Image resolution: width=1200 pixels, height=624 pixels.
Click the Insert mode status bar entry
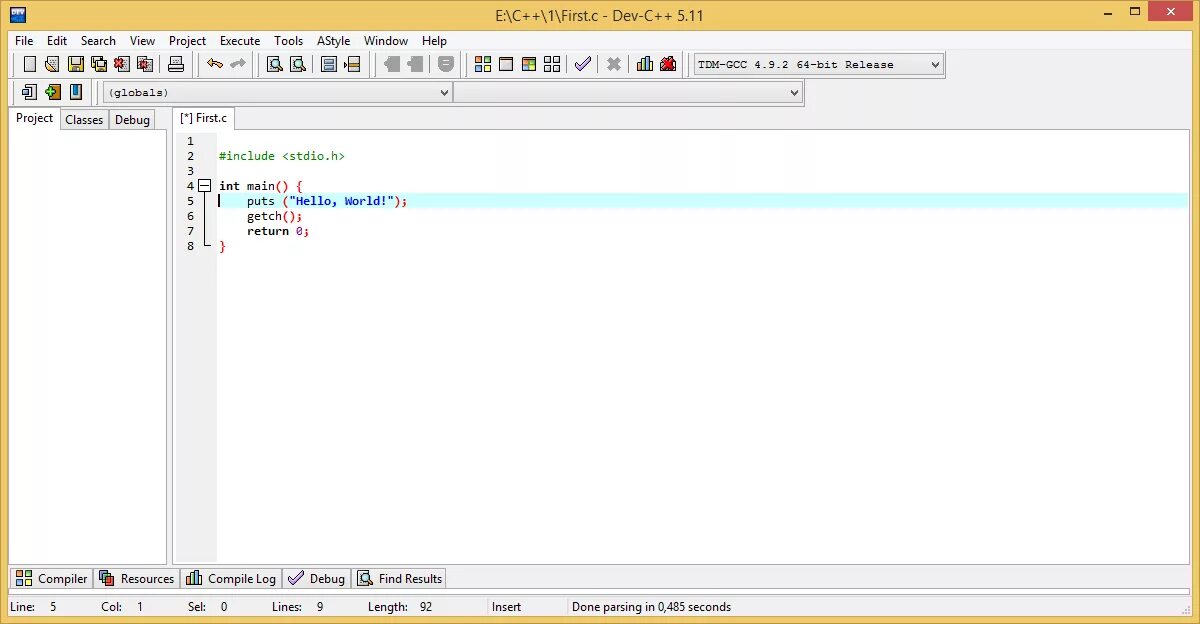click(506, 607)
